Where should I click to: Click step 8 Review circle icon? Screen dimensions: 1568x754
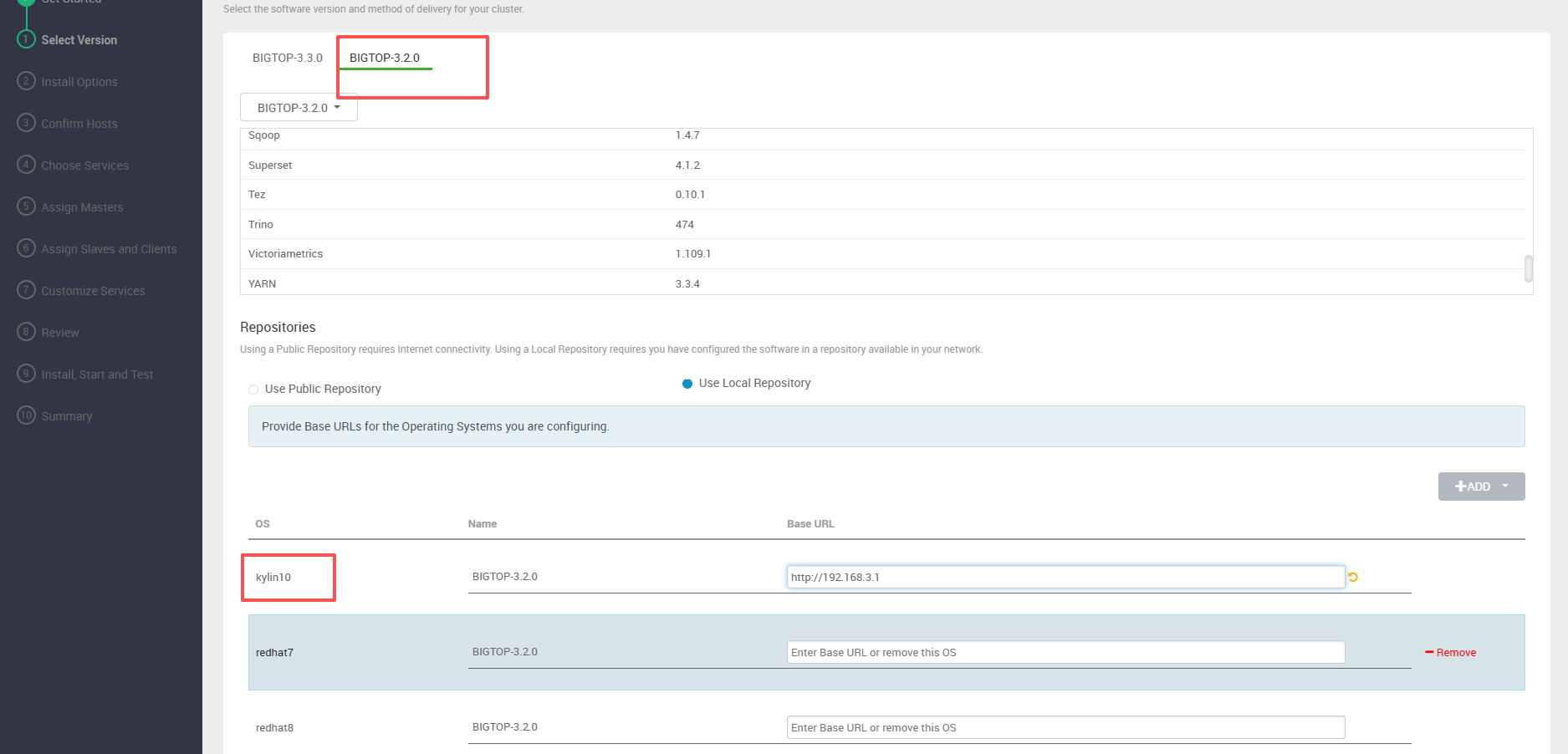pyautogui.click(x=26, y=332)
